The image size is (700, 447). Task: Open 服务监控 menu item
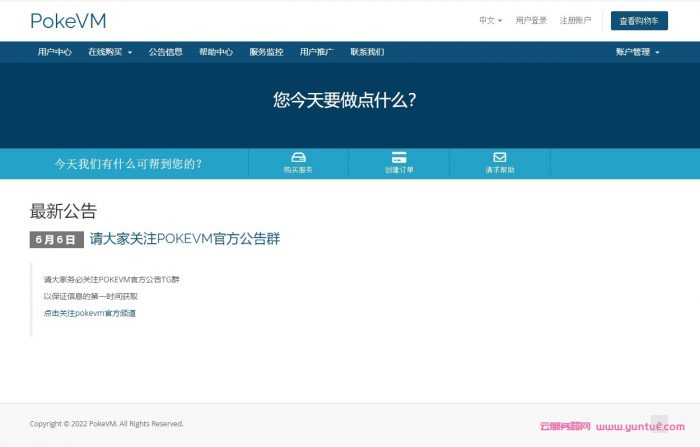pos(266,52)
